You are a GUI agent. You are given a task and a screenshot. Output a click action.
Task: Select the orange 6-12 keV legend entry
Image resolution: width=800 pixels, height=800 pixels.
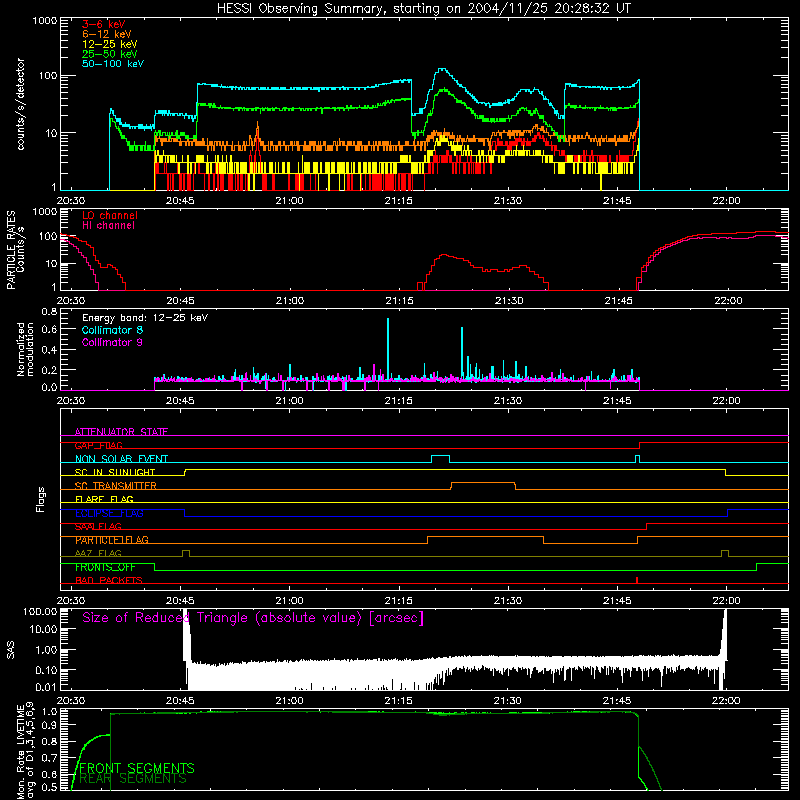coord(107,34)
